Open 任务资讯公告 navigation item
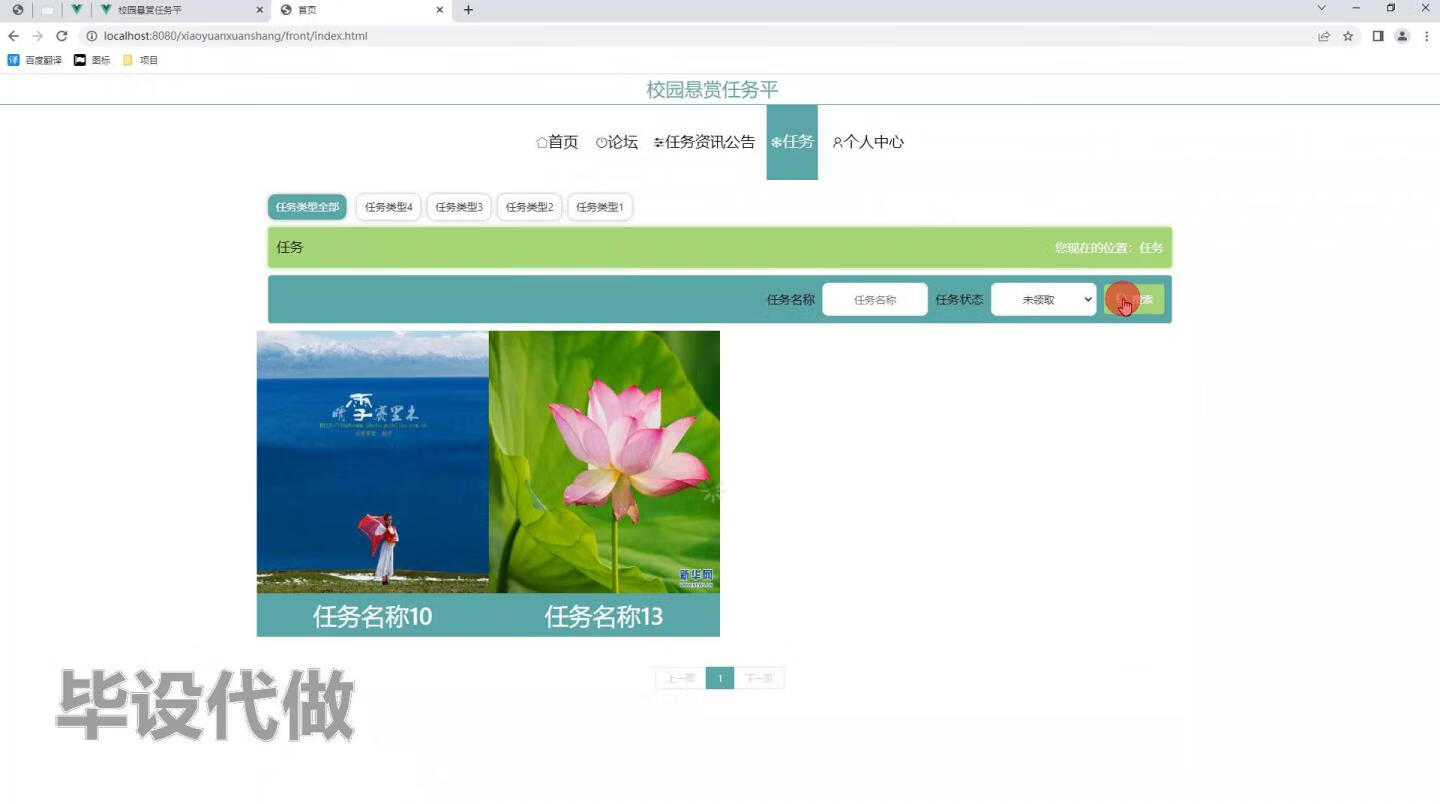1440x804 pixels. [x=704, y=142]
